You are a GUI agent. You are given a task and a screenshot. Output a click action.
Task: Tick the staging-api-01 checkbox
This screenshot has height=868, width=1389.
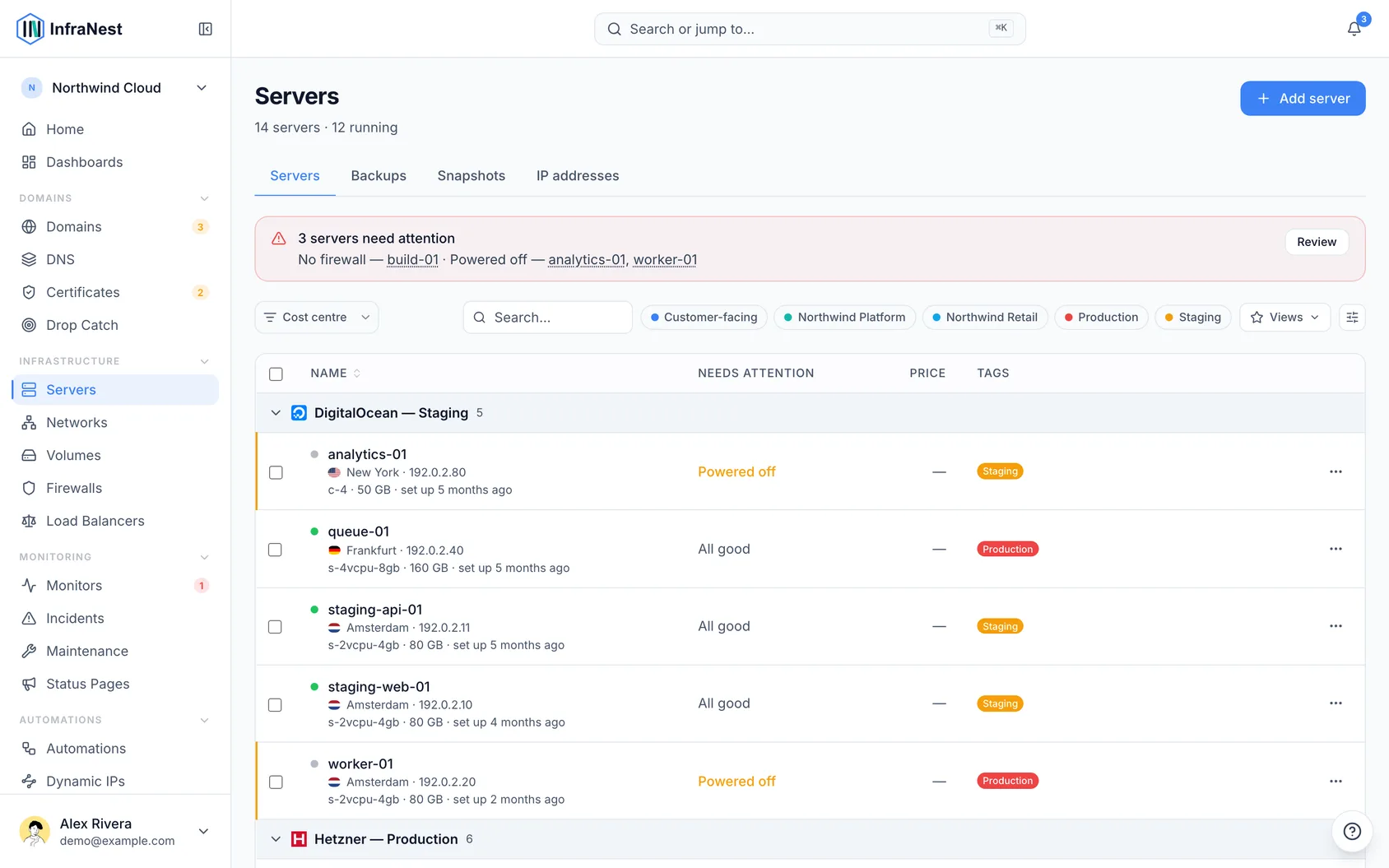click(276, 627)
